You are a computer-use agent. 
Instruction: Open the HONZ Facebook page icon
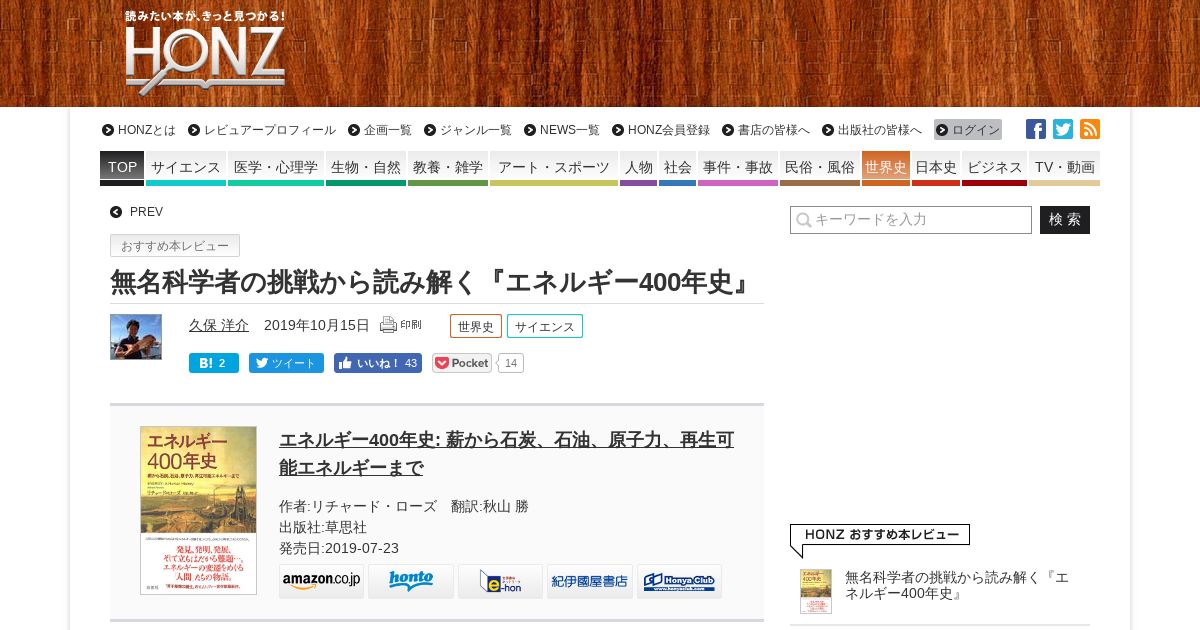coord(1036,129)
